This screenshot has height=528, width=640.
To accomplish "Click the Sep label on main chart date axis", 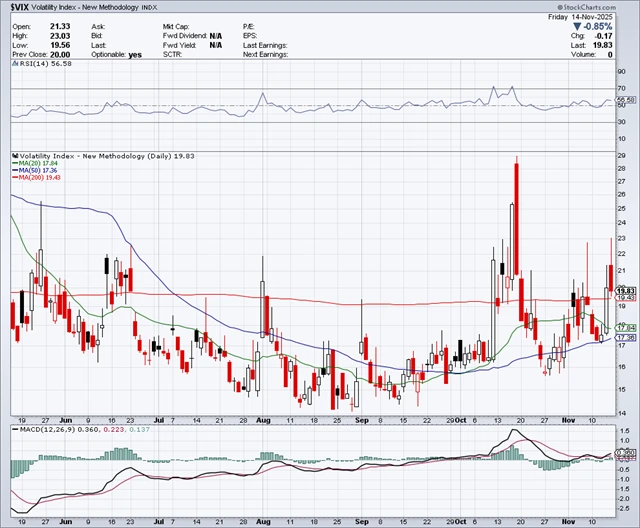I will coord(364,421).
